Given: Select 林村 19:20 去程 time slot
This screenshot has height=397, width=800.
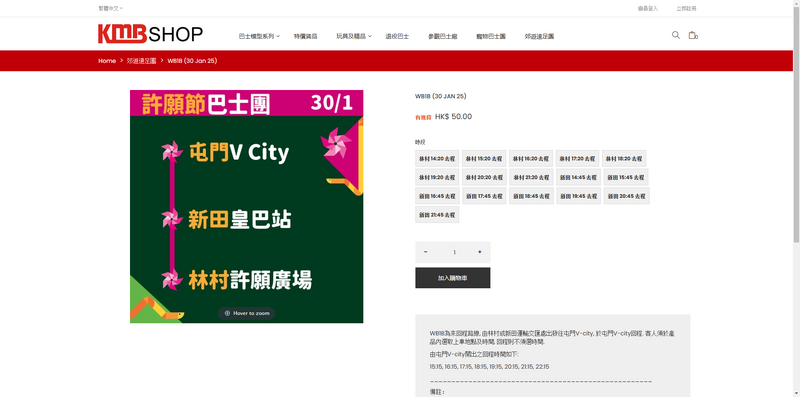Looking at the screenshot, I should (x=437, y=177).
